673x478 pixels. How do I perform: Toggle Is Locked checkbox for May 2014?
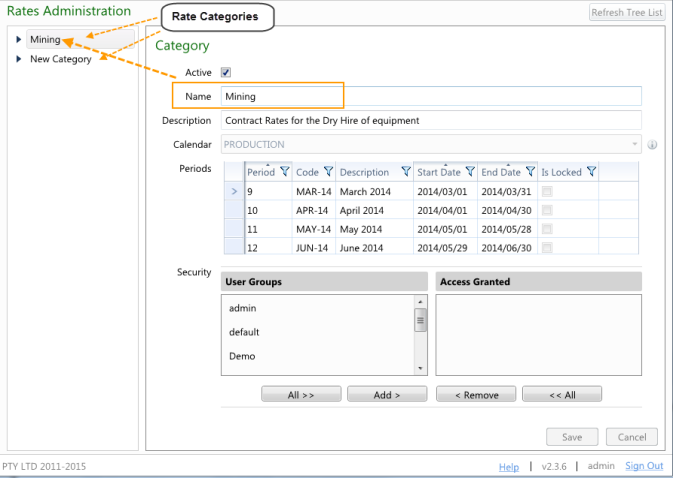click(x=547, y=229)
